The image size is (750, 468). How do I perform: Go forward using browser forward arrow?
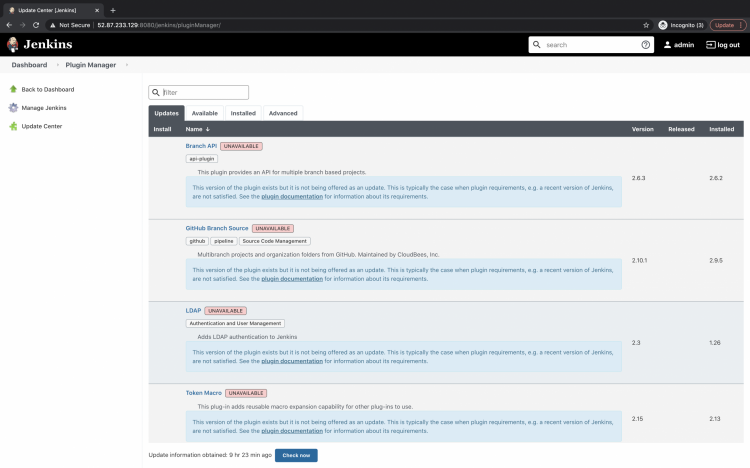22,25
